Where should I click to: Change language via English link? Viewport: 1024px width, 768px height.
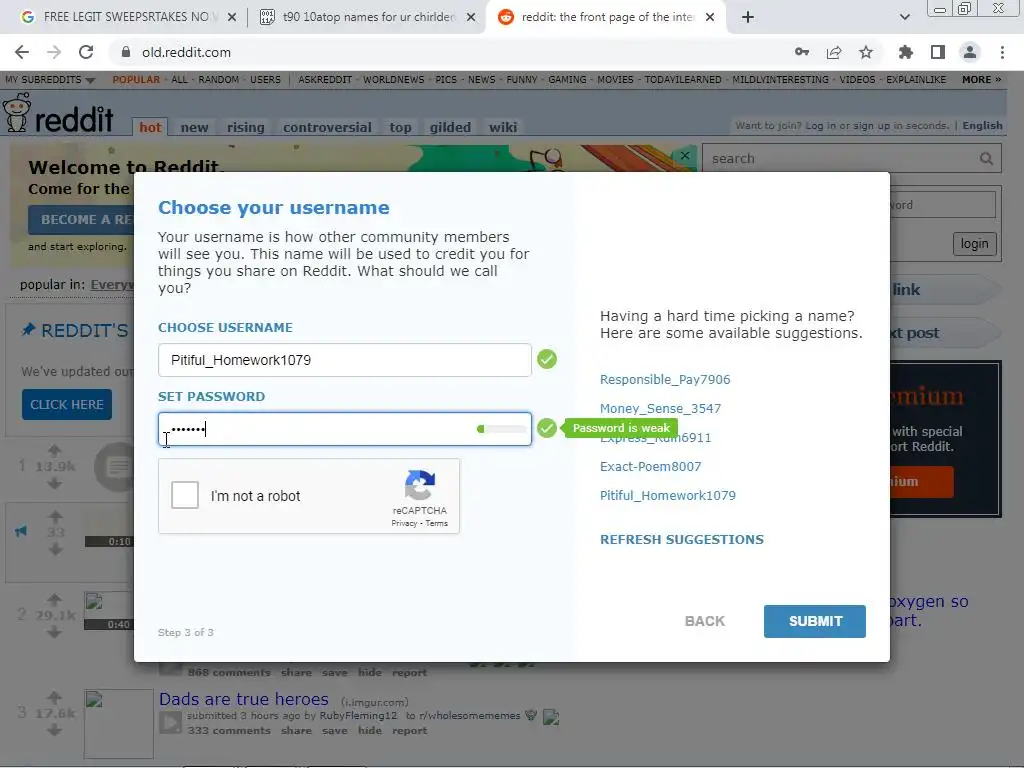point(982,125)
